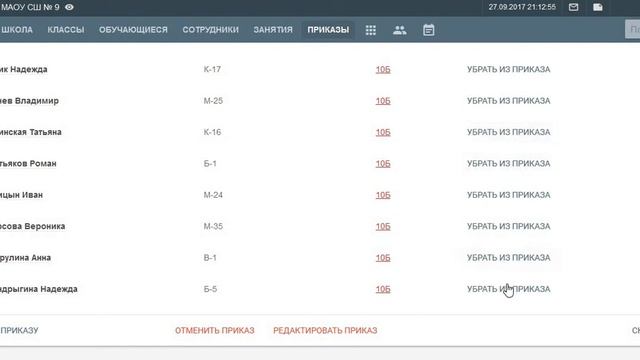Open the calendar icon in navigation bar

click(429, 30)
